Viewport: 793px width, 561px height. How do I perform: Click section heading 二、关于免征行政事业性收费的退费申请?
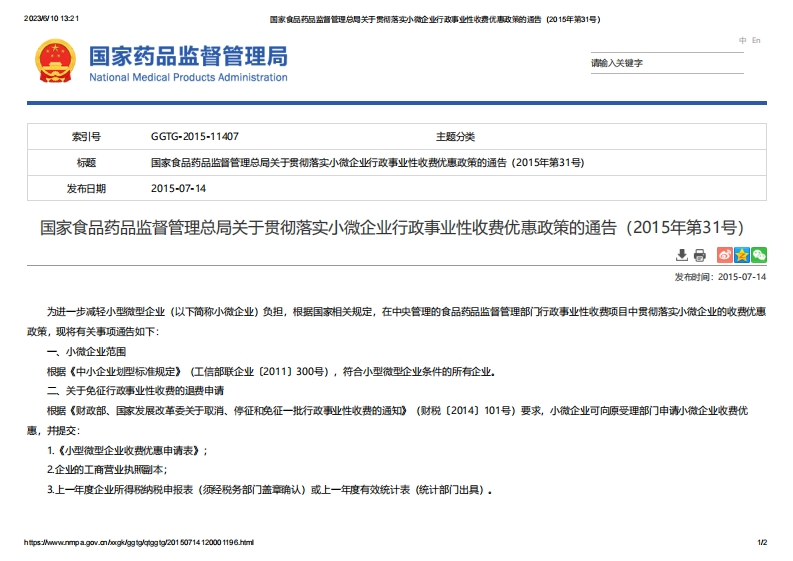point(135,390)
